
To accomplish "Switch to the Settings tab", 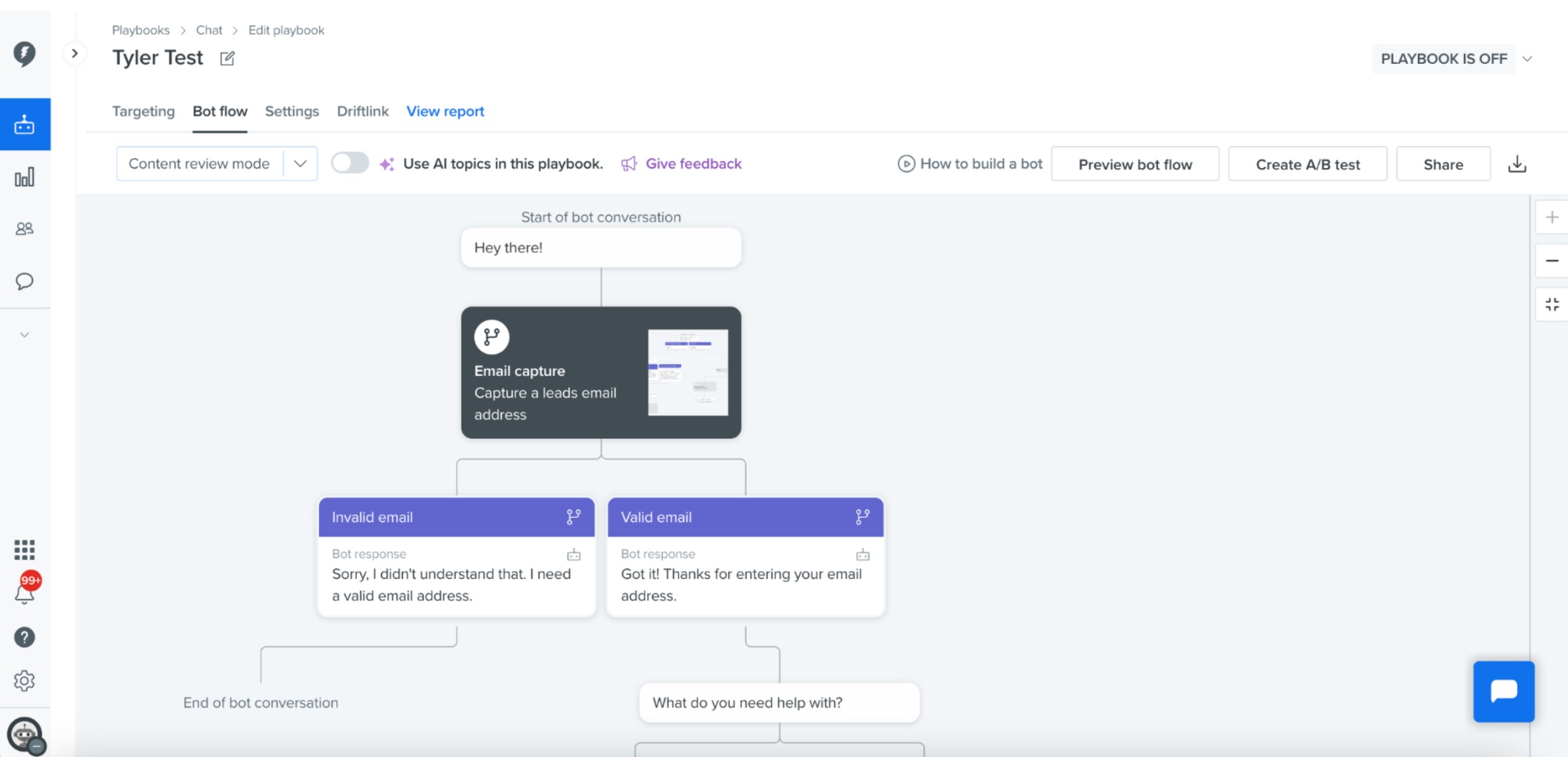I will pos(291,111).
